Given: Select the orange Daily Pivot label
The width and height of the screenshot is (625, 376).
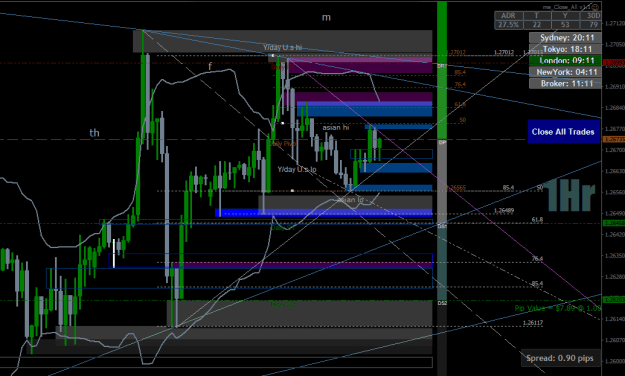Looking at the screenshot, I should pos(283,144).
